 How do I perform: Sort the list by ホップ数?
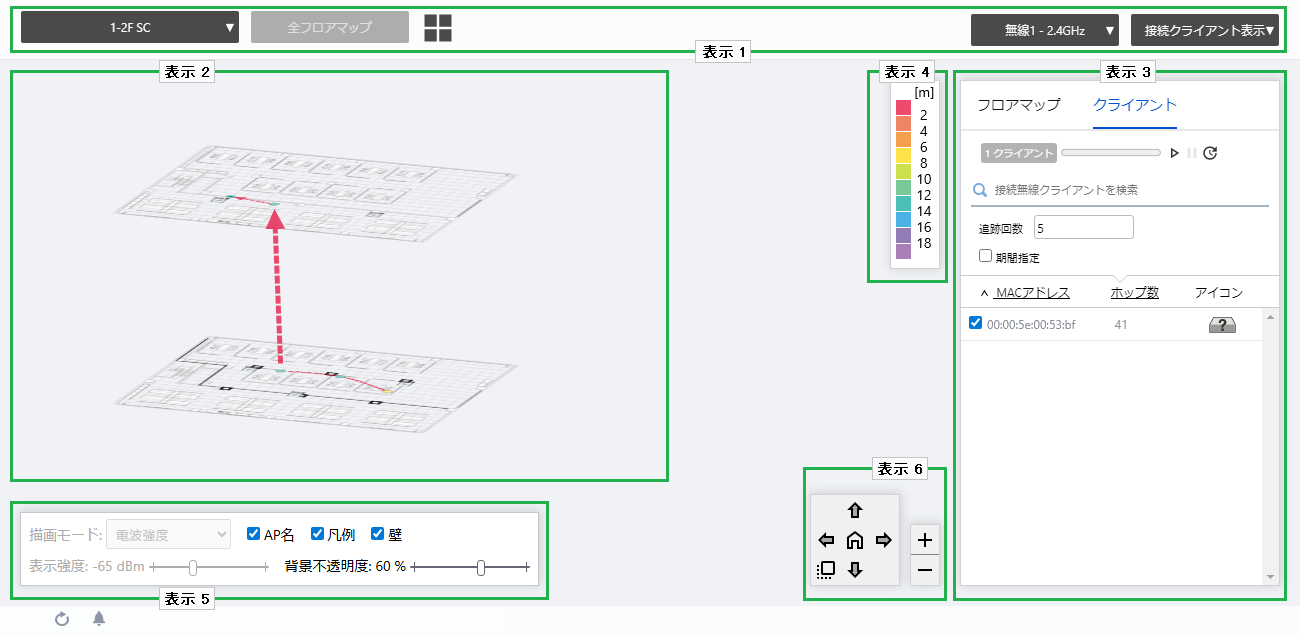(1135, 293)
